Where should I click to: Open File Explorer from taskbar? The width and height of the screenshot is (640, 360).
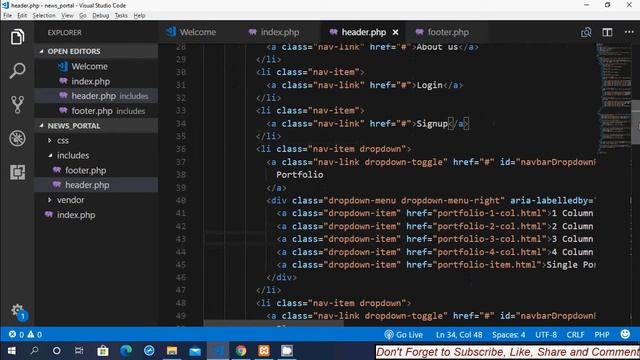pyautogui.click(x=172, y=351)
